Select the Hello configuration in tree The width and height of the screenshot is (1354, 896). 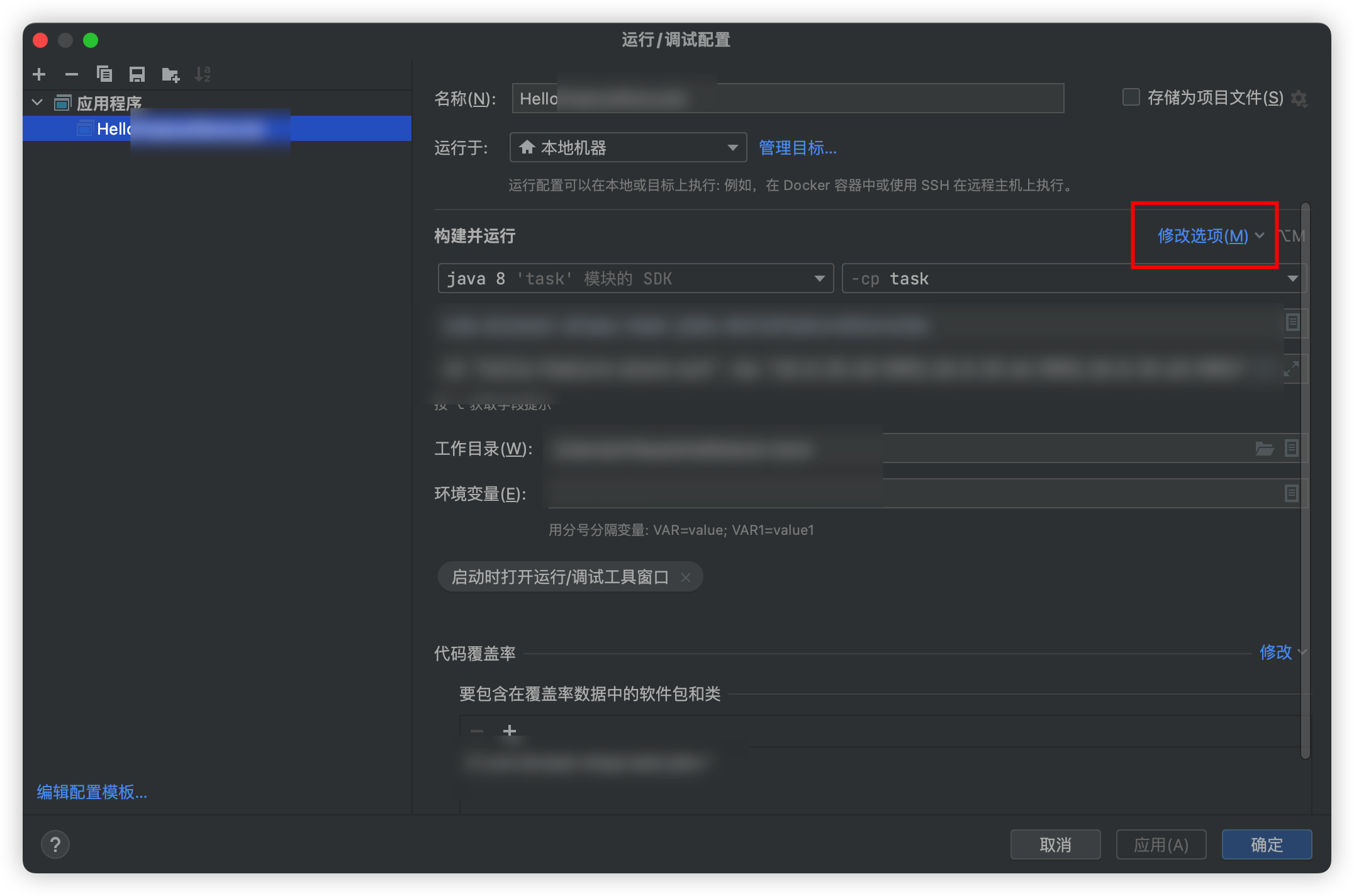(x=217, y=128)
